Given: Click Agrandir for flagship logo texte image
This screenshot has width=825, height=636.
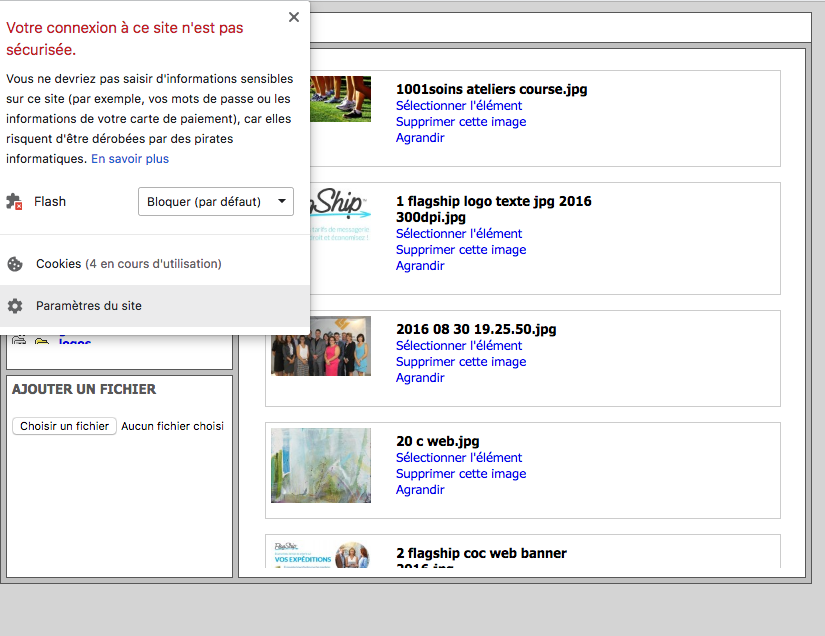Looking at the screenshot, I should (x=420, y=266).
